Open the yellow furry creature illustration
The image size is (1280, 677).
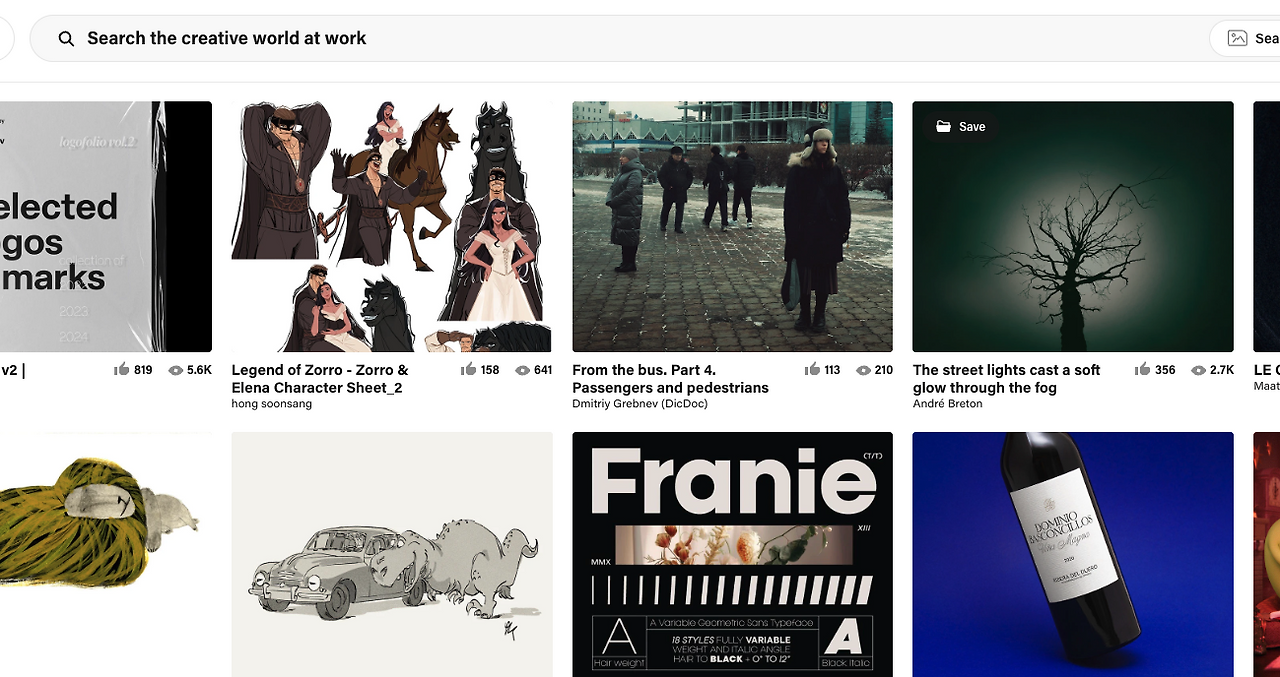click(106, 555)
